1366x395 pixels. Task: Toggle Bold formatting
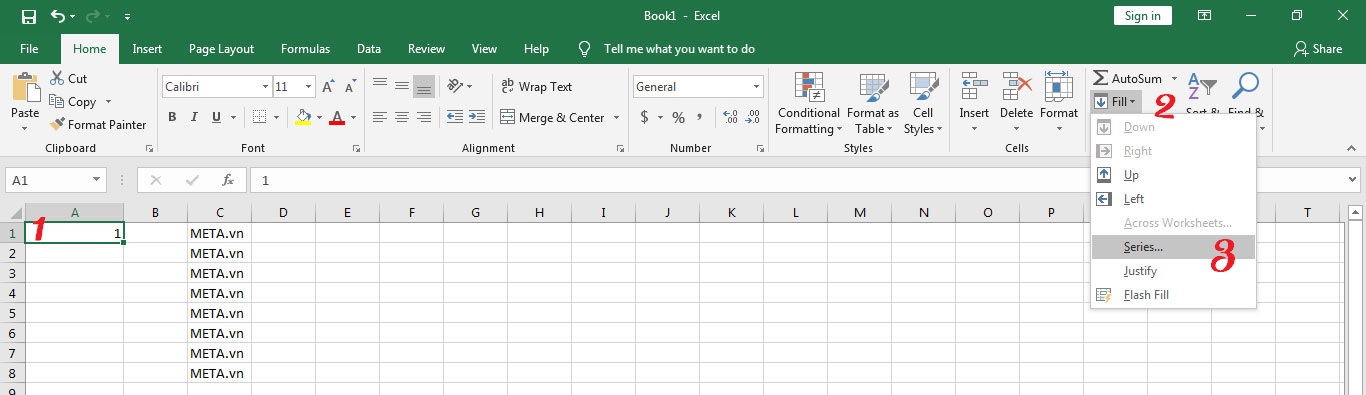tap(172, 117)
